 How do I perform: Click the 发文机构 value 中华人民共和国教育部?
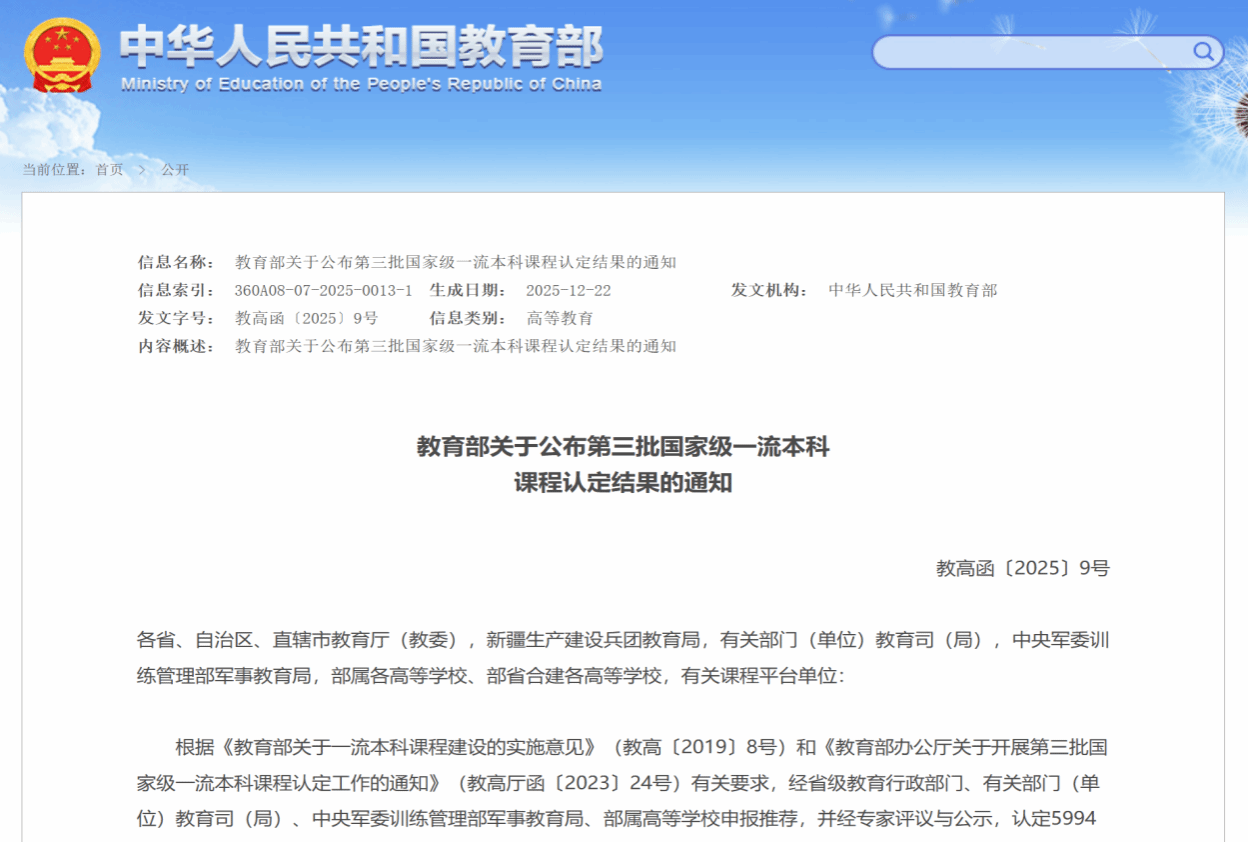click(912, 291)
